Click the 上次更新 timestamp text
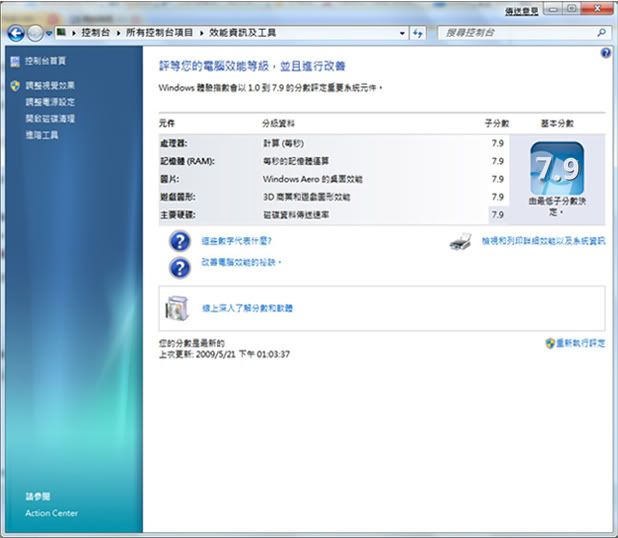 [x=224, y=354]
